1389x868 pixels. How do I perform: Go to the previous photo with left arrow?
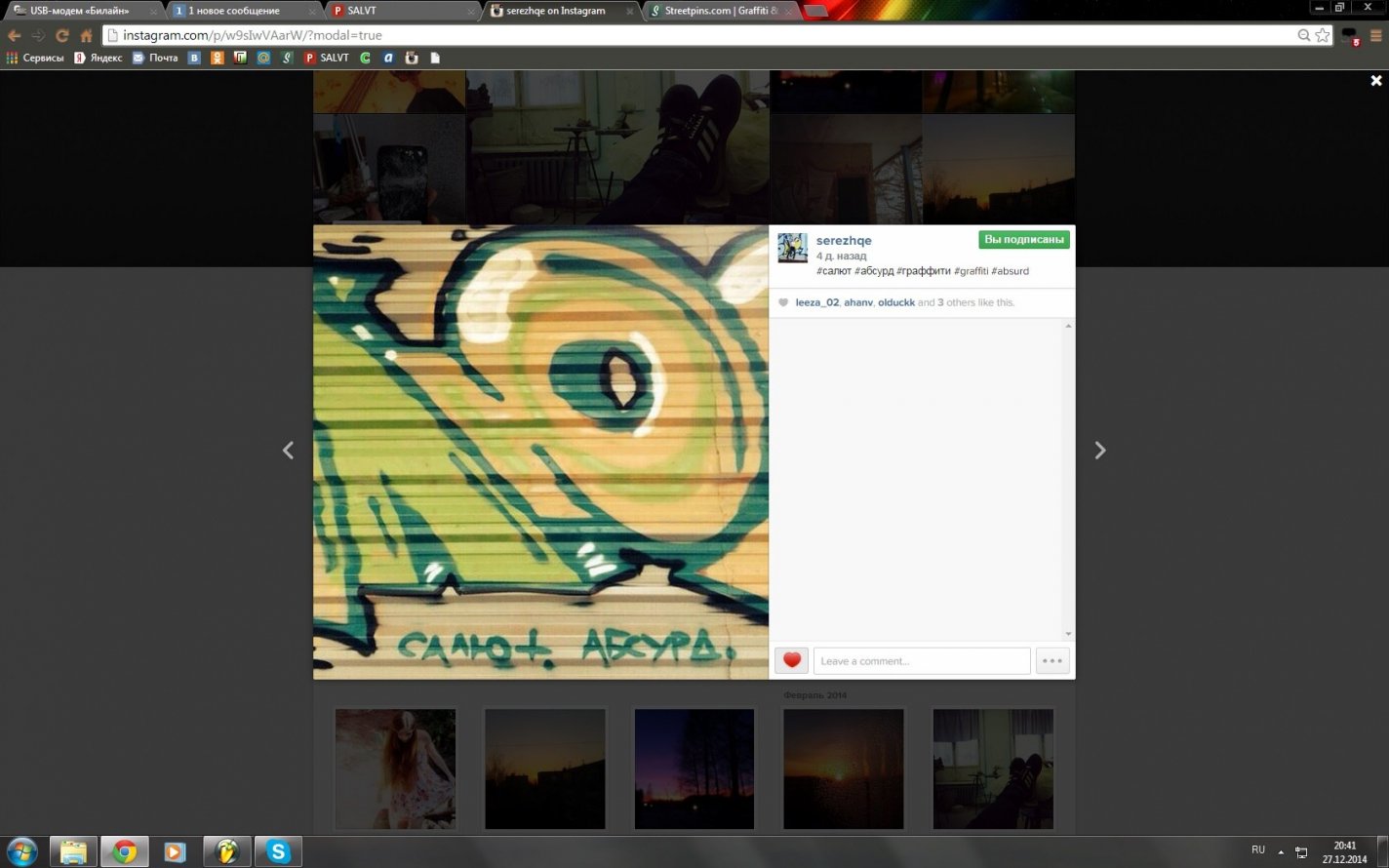[288, 450]
